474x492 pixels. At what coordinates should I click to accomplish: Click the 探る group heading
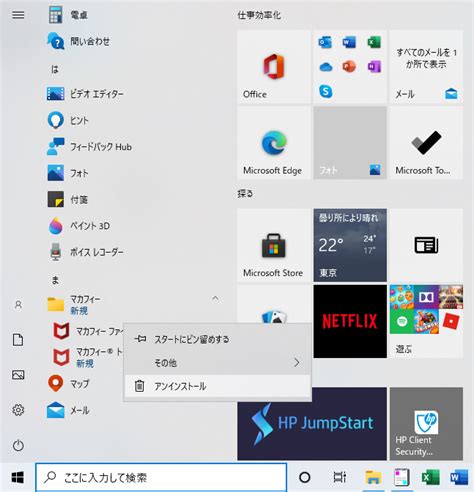(245, 194)
